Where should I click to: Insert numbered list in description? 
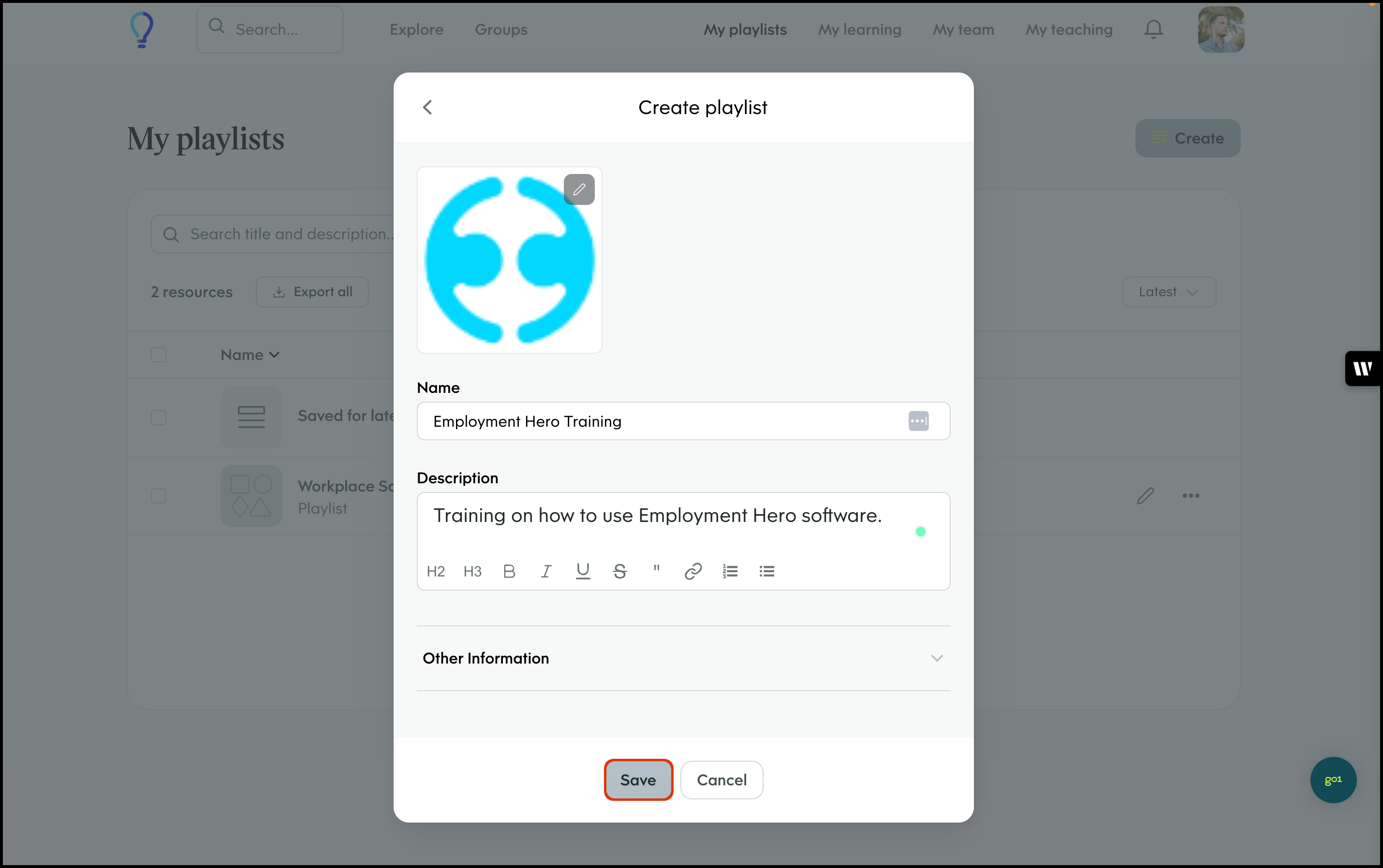(730, 571)
